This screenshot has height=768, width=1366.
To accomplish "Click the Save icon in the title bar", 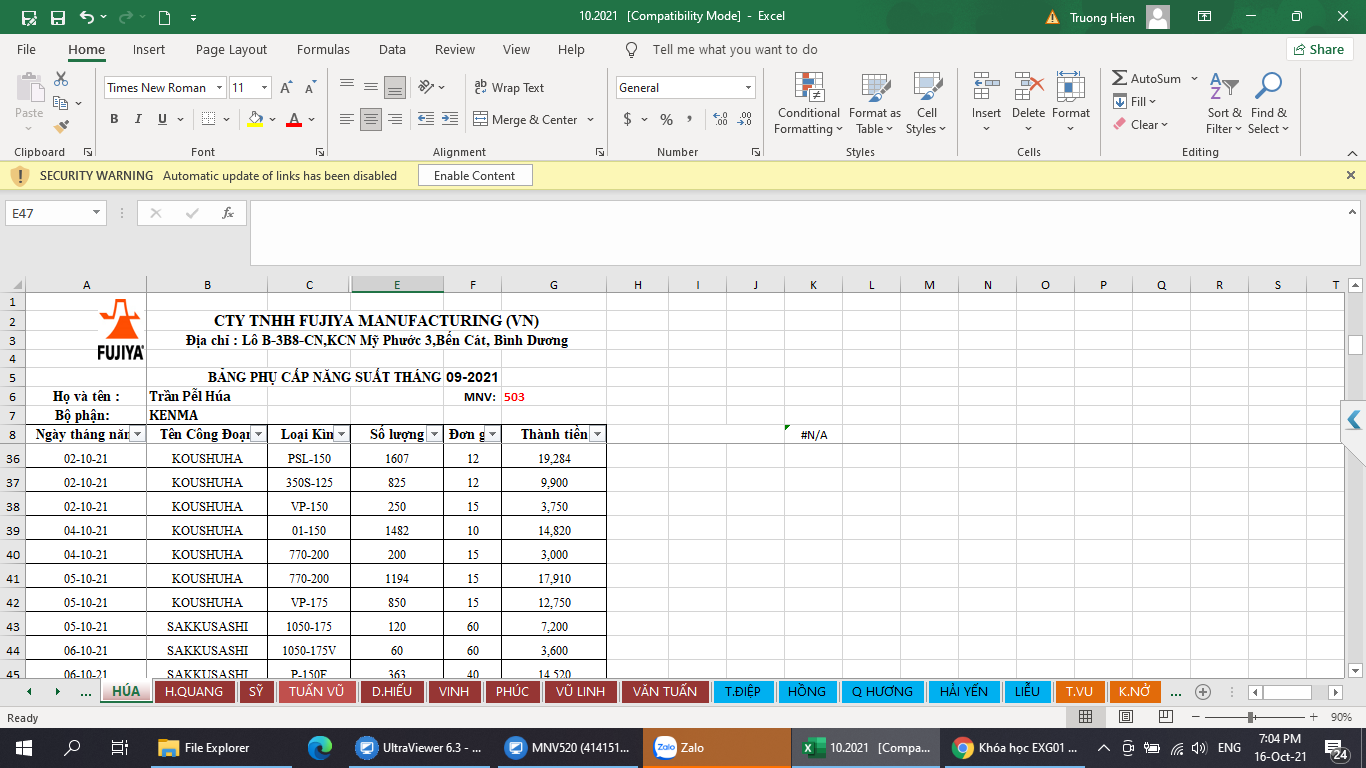I will (57, 17).
